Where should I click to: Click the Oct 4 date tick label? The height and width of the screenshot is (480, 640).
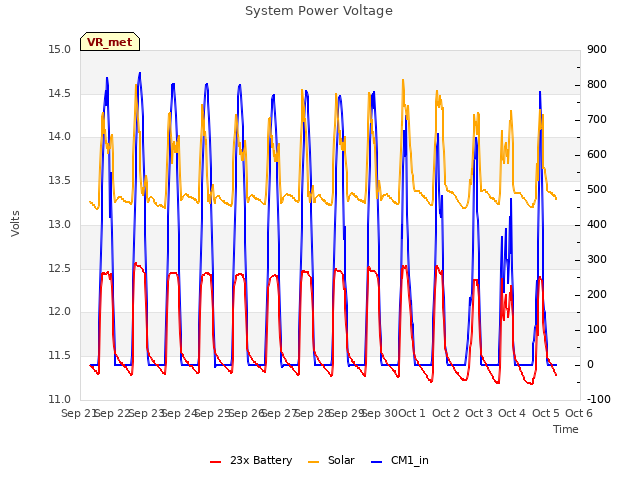click(512, 413)
